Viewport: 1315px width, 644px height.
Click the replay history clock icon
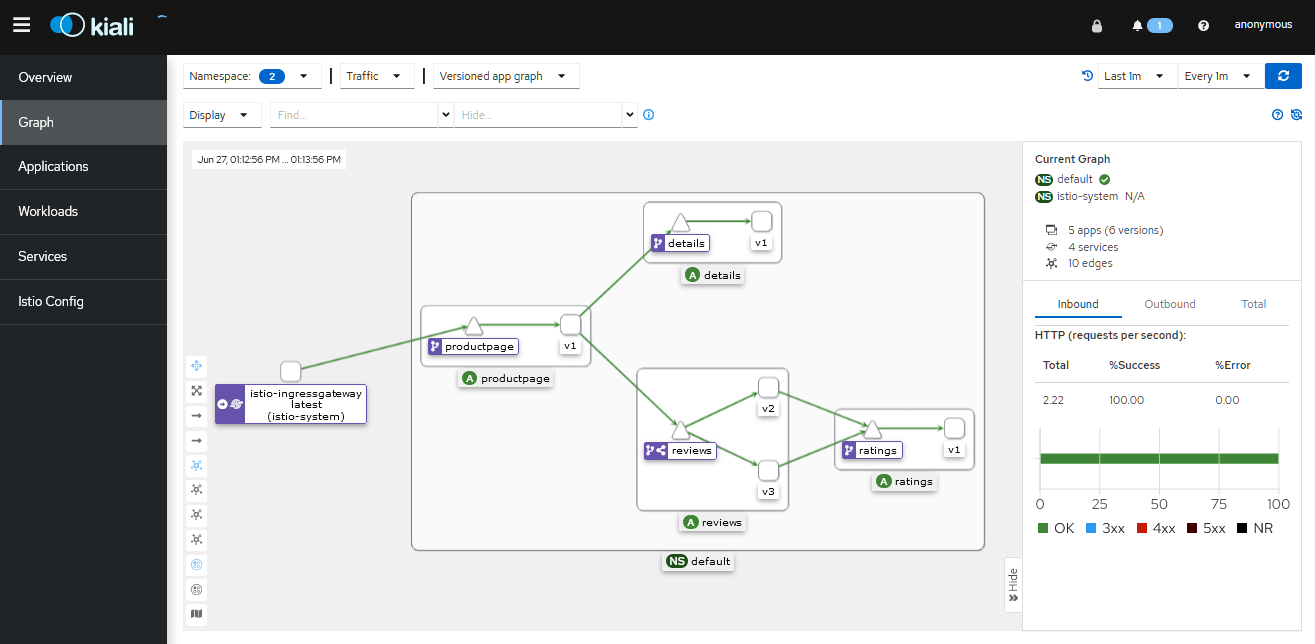click(x=1087, y=76)
